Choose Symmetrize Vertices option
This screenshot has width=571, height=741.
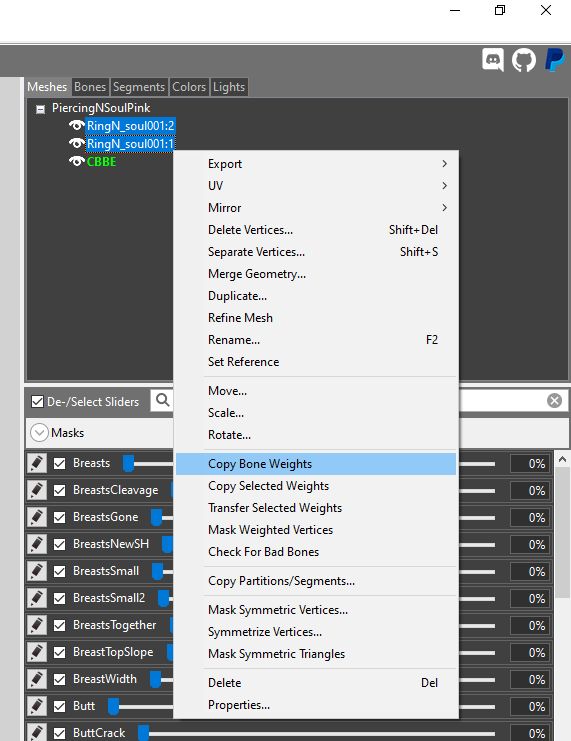point(316,632)
